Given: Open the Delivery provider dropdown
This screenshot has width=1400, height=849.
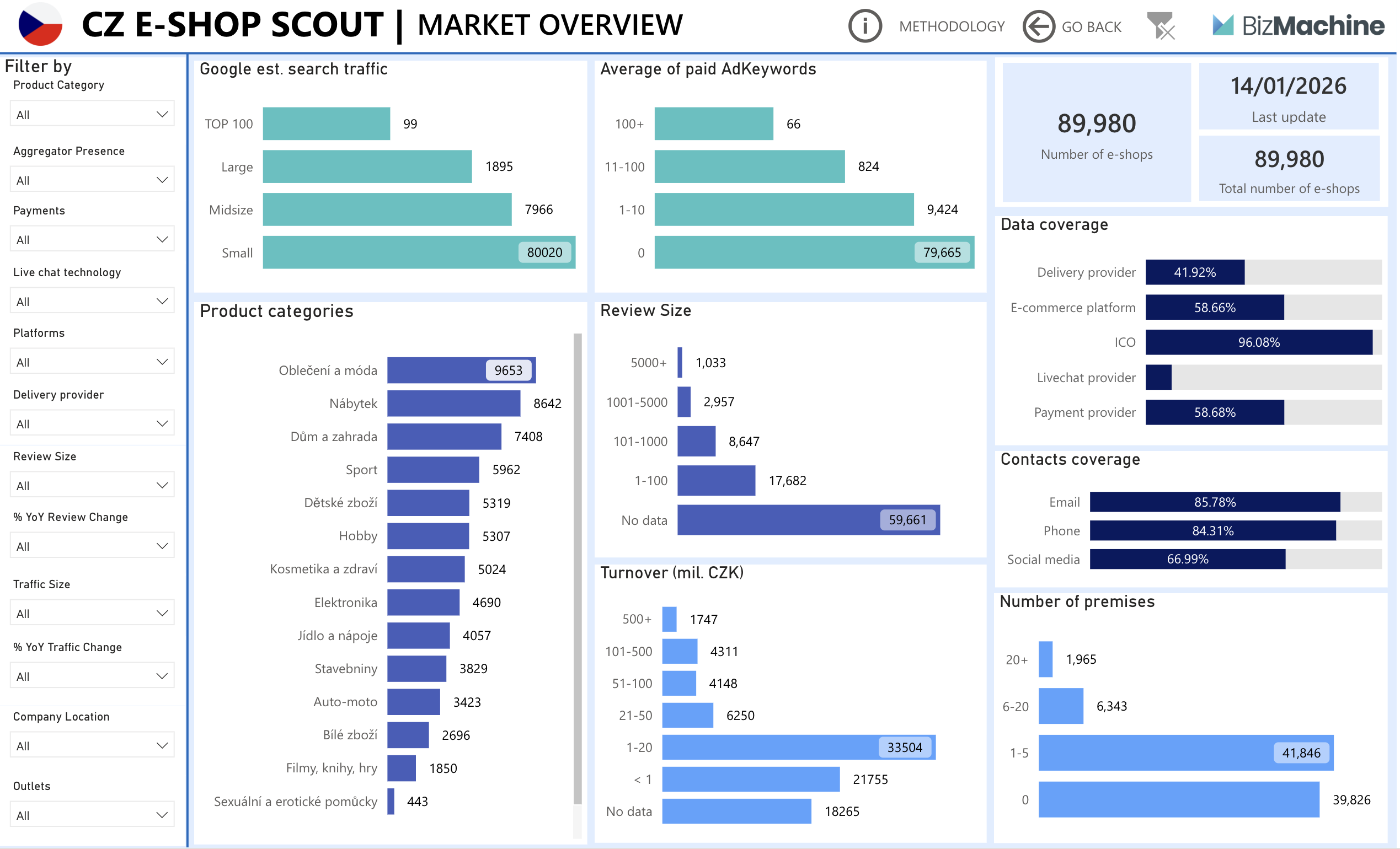Looking at the screenshot, I should click(x=92, y=422).
